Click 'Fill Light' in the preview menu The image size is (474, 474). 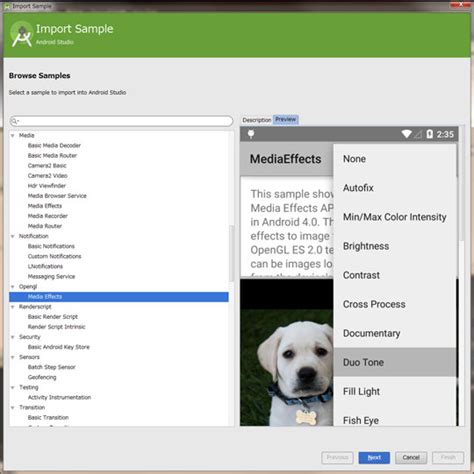pos(361,392)
